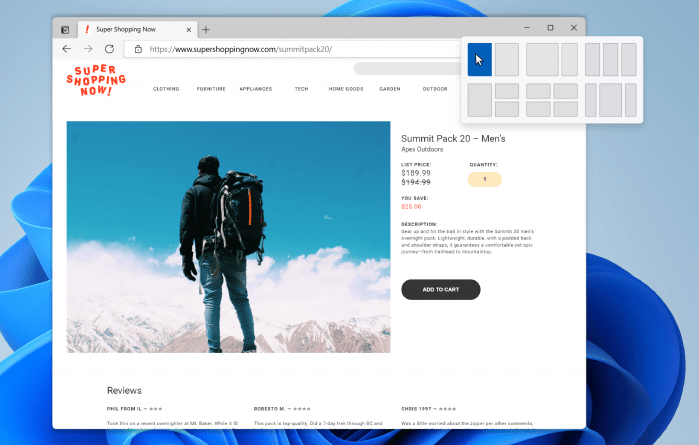Click Chris 1997 review heading
This screenshot has width=699, height=445.
(428, 408)
